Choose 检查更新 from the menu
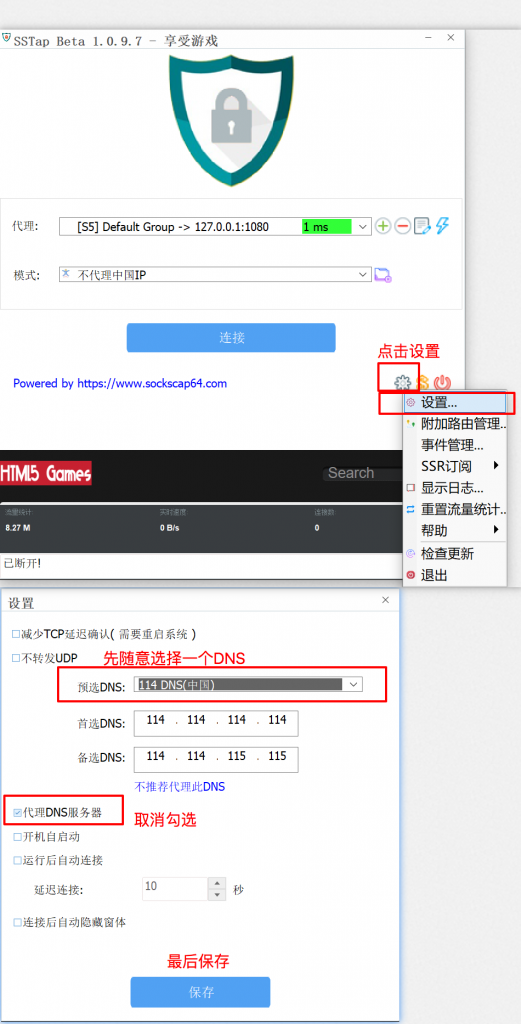521x1024 pixels. 456,554
